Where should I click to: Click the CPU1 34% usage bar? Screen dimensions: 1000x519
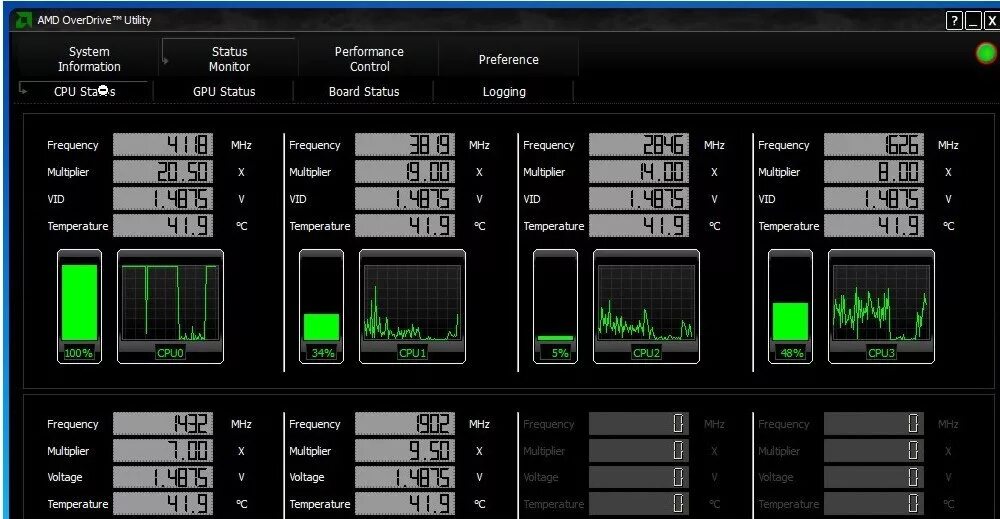click(321, 326)
